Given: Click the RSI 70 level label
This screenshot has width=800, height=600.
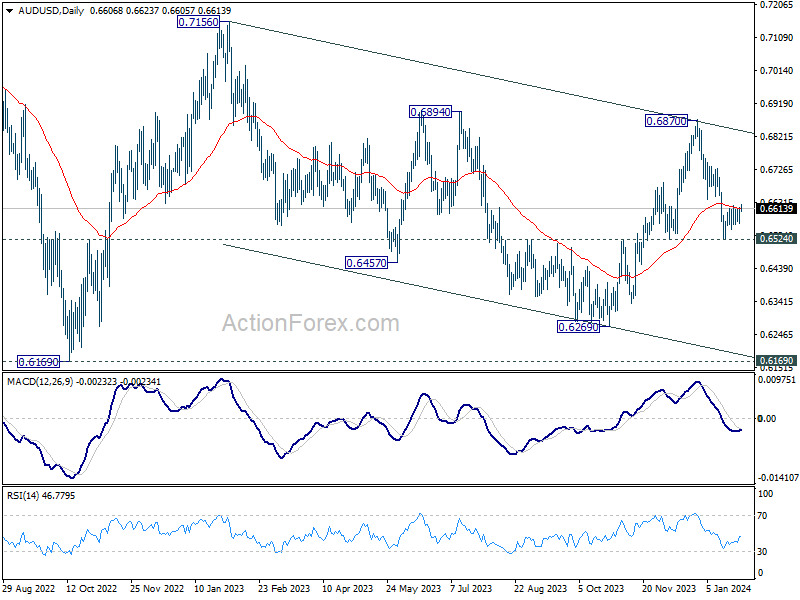Looking at the screenshot, I should tap(762, 516).
